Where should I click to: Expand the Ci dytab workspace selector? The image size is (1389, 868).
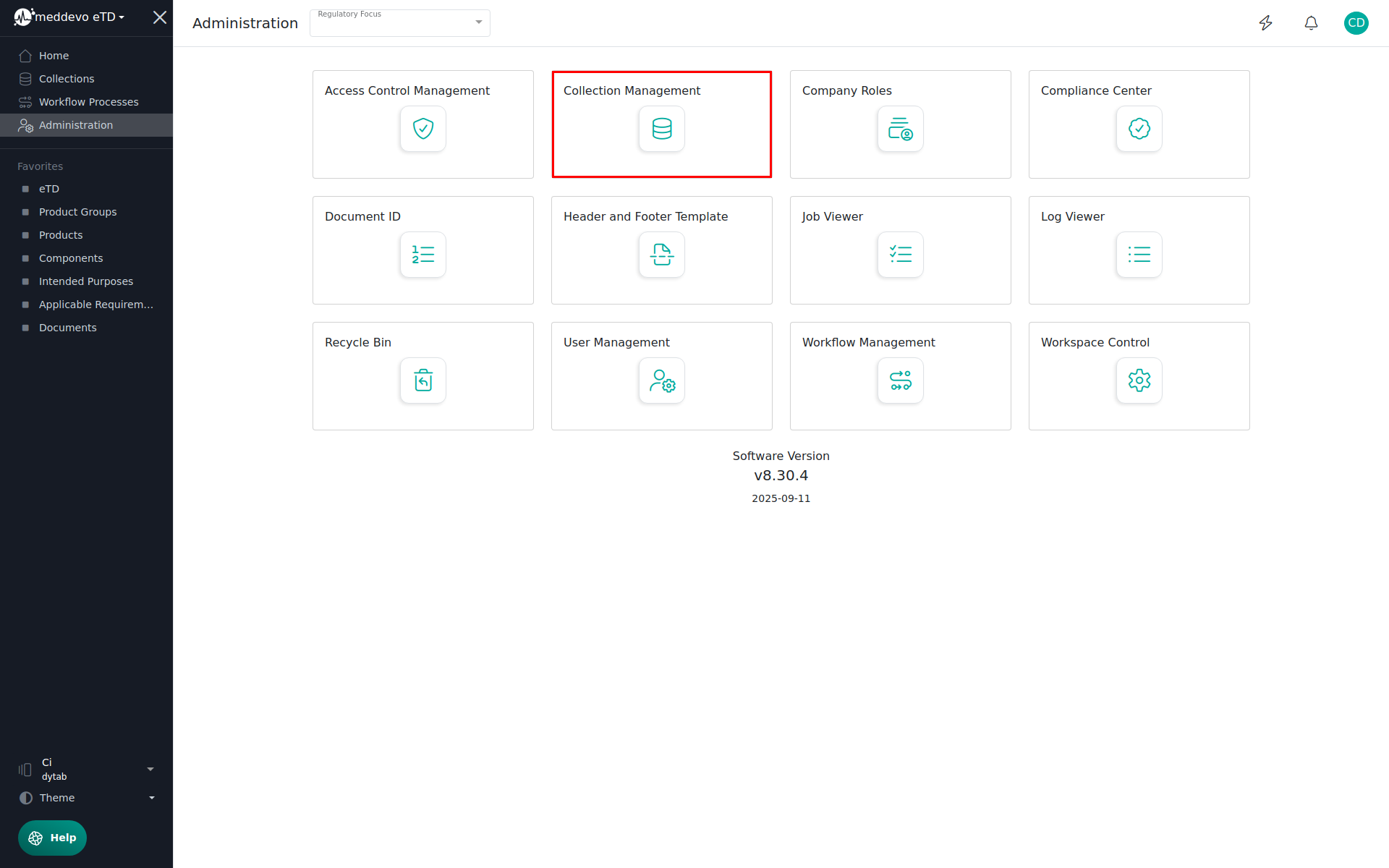pyautogui.click(x=87, y=769)
